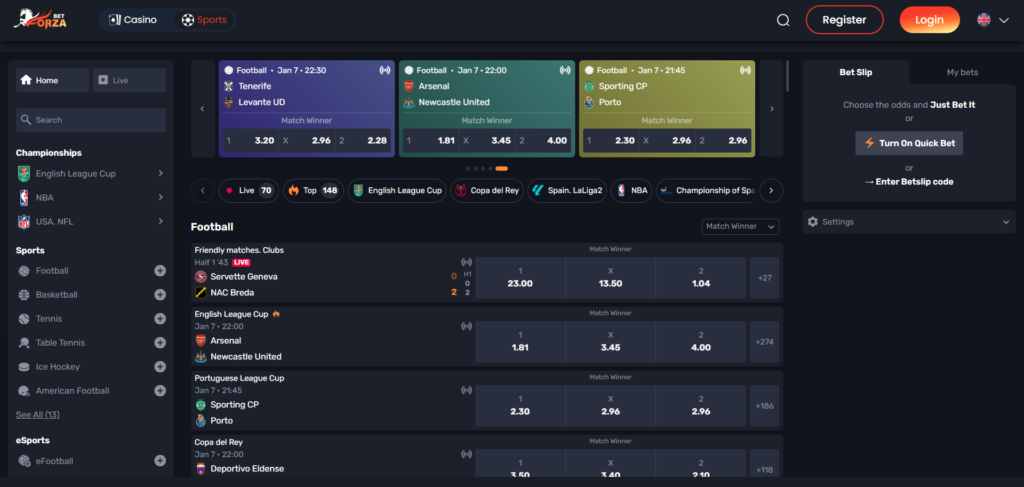
Task: Select the Live filter chip
Action: point(250,190)
